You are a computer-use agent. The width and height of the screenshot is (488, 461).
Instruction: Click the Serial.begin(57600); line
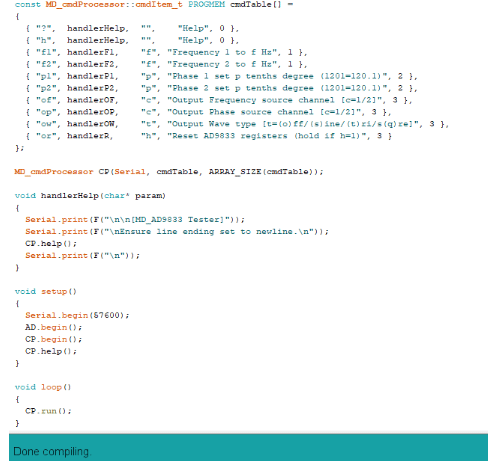coord(77,315)
